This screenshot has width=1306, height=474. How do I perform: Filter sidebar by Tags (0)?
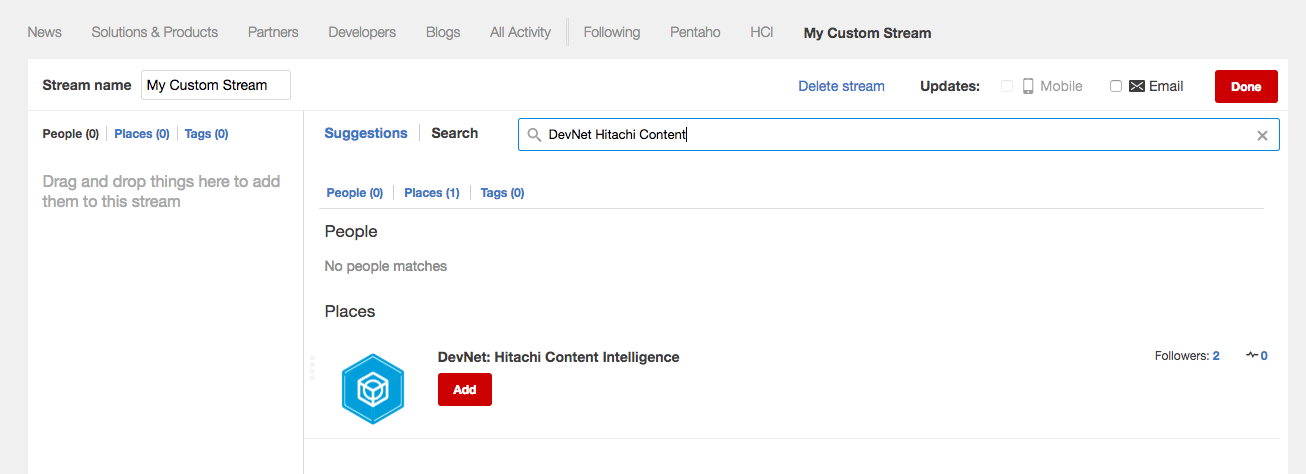(206, 134)
